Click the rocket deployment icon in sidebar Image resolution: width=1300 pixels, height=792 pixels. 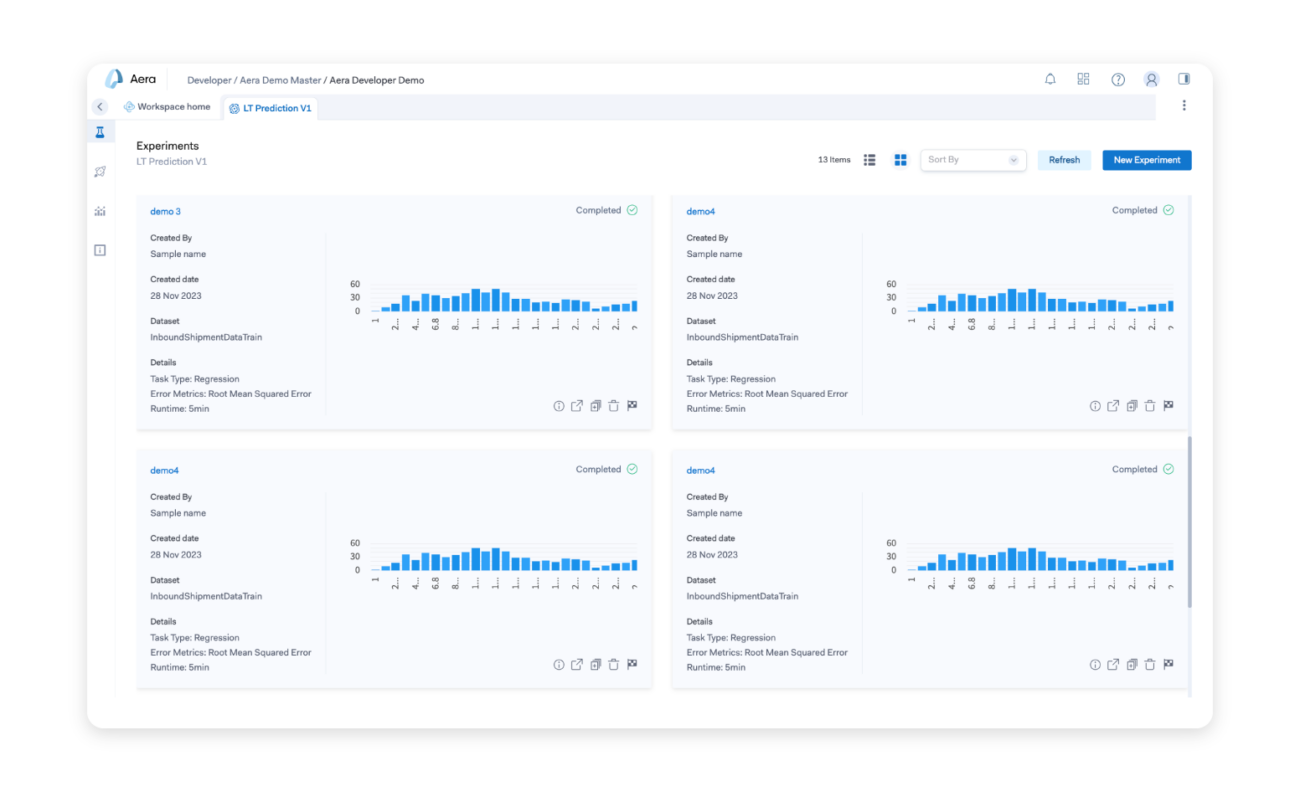point(100,171)
